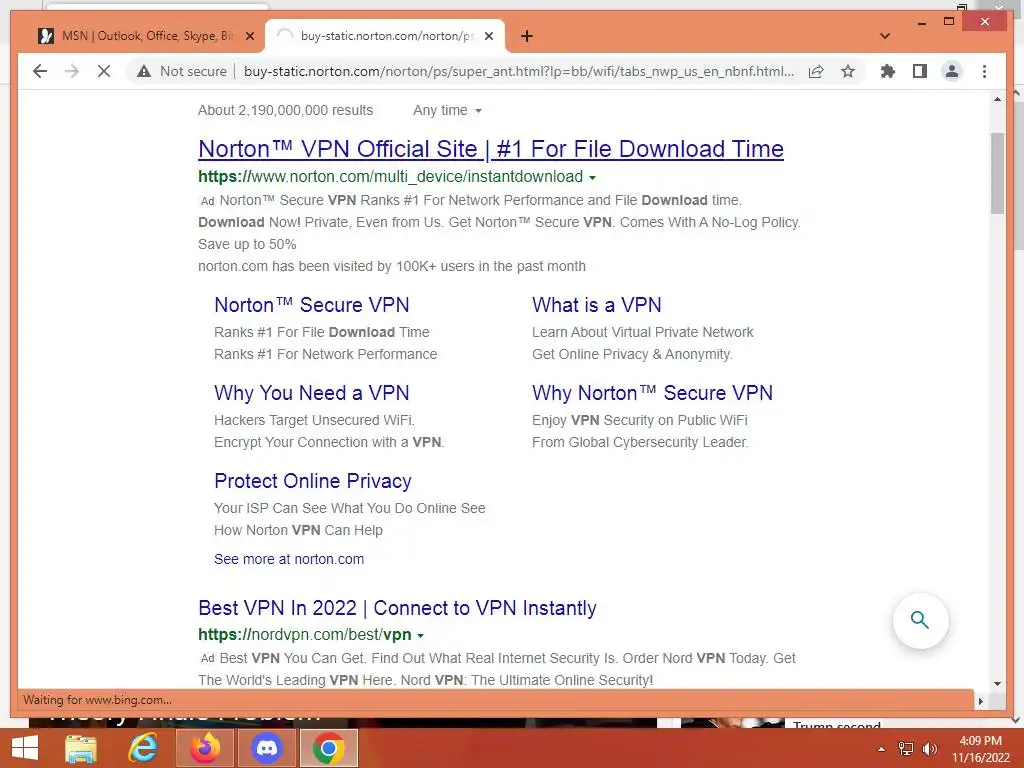
Task: Open Discord from the taskbar
Action: click(x=266, y=748)
